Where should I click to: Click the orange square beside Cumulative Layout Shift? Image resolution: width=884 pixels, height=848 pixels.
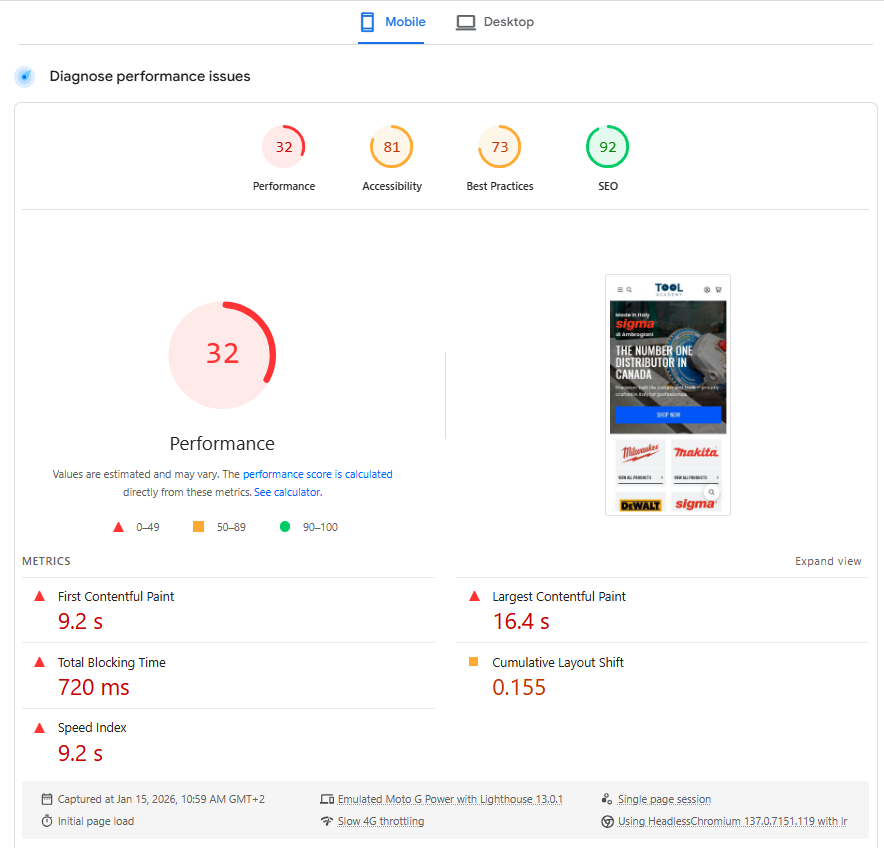click(474, 661)
